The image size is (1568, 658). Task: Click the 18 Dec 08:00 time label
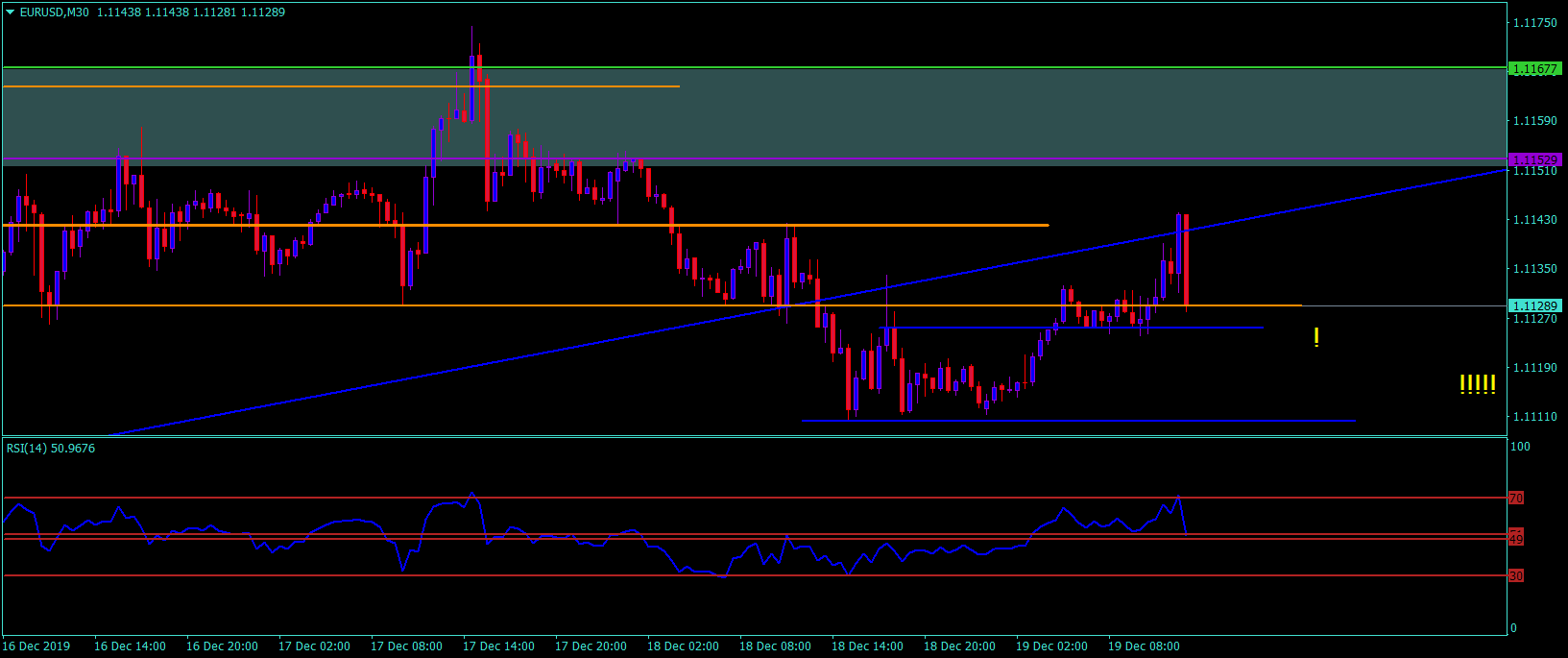pos(775,646)
